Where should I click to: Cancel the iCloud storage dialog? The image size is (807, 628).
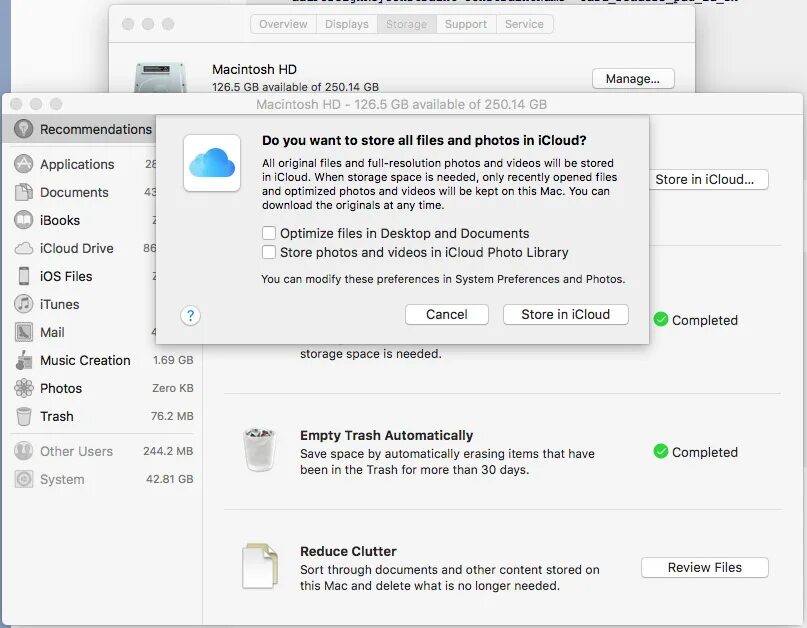[446, 315]
